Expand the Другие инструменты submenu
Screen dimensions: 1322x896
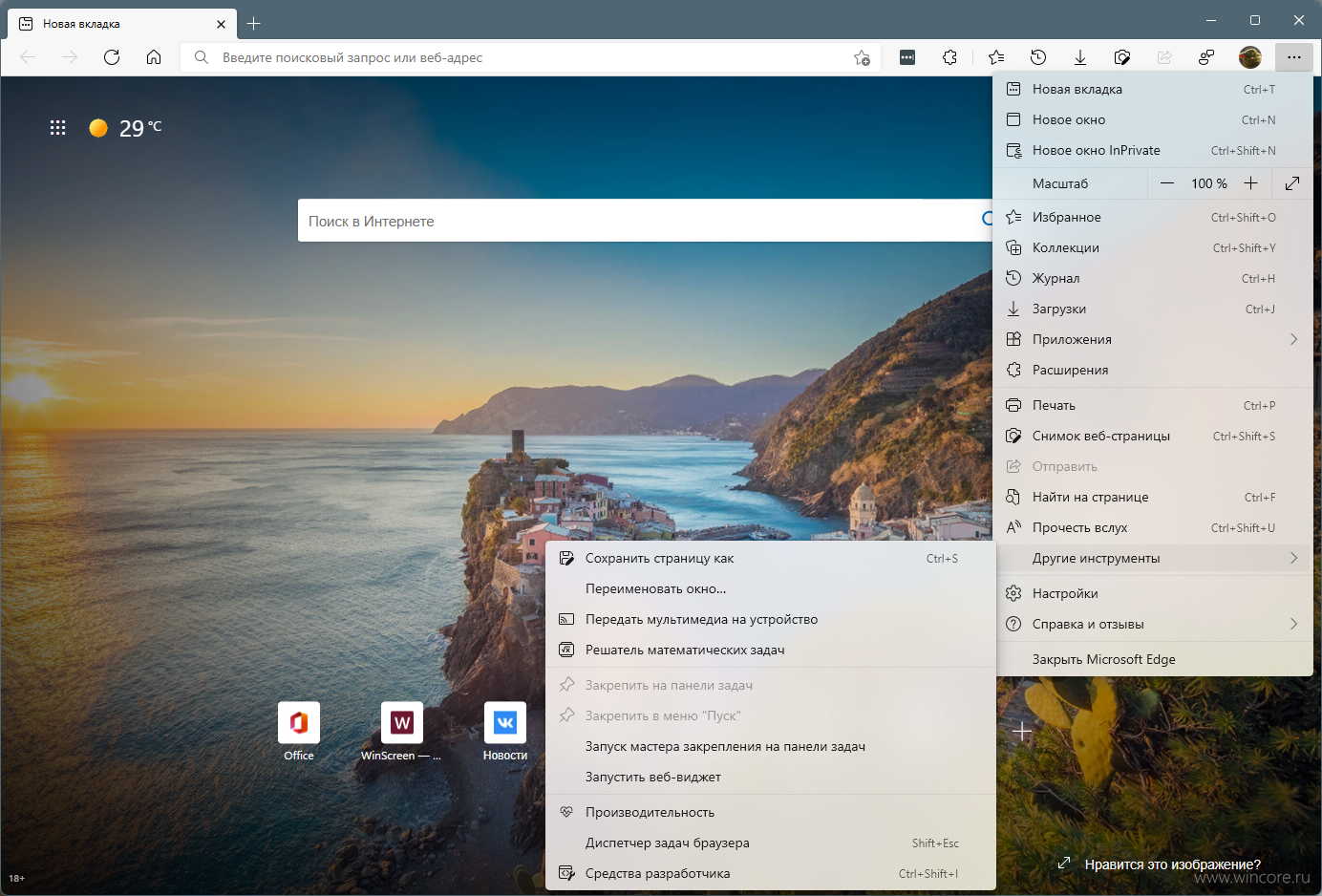point(1153,558)
